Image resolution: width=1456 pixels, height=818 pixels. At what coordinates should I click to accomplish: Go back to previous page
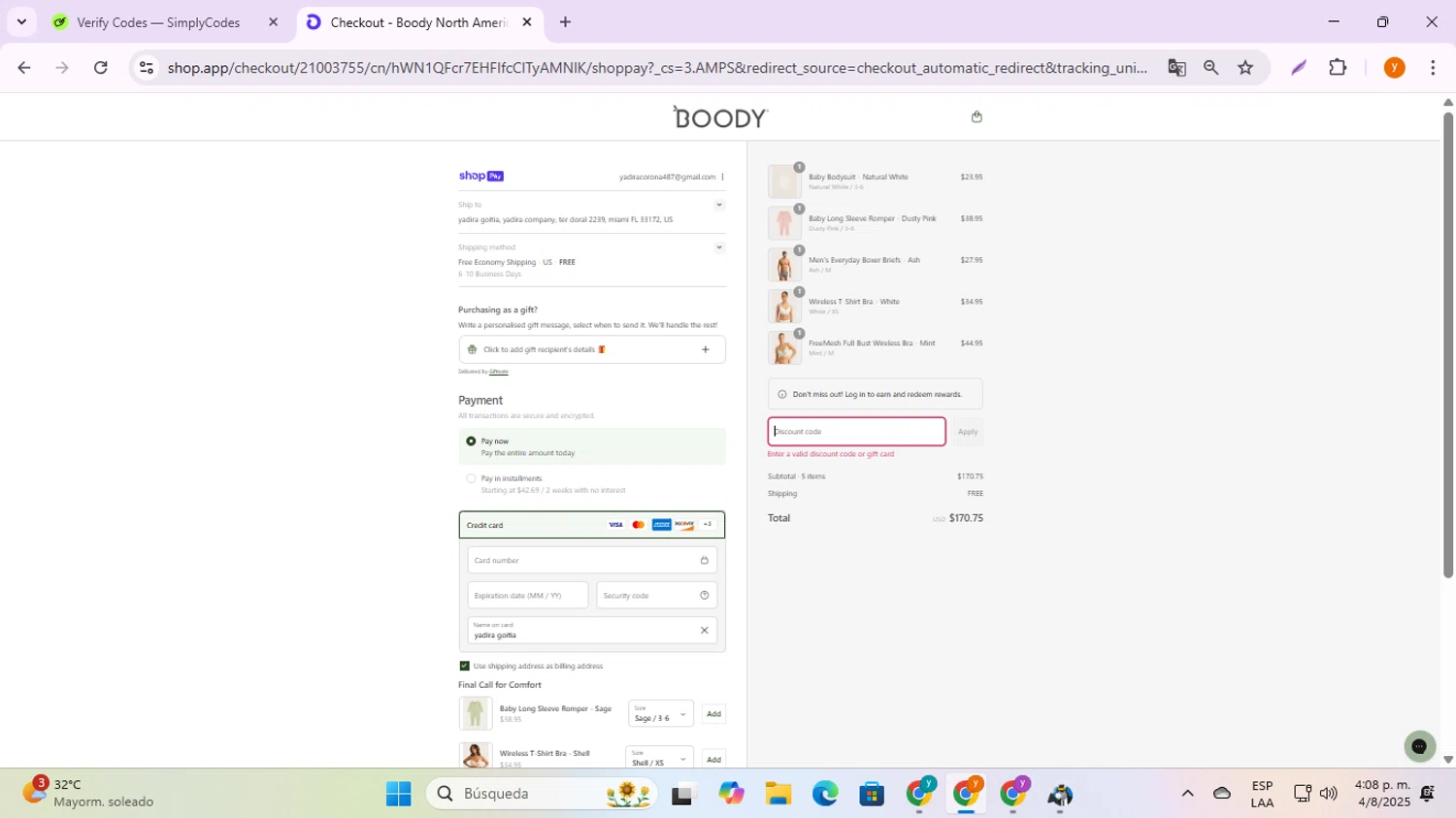(x=24, y=67)
